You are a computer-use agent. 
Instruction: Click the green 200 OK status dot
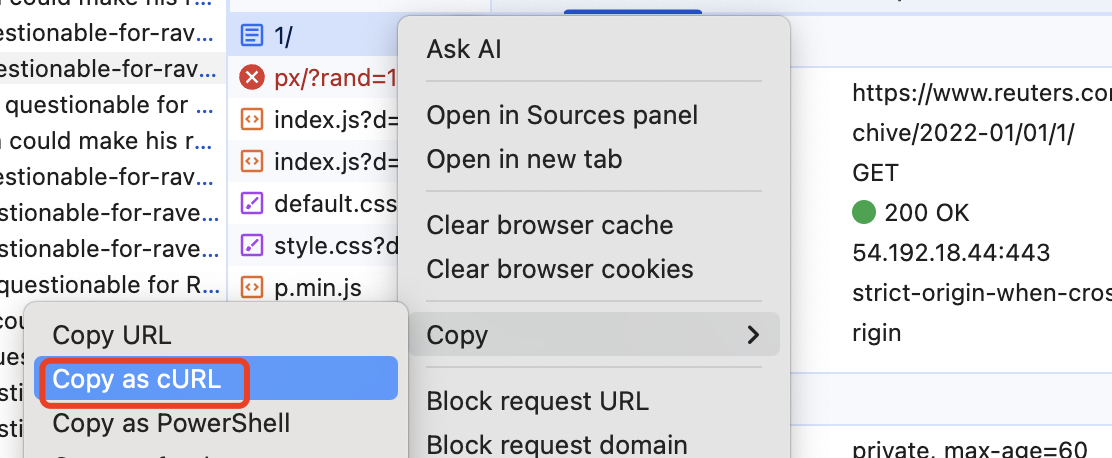coord(864,212)
